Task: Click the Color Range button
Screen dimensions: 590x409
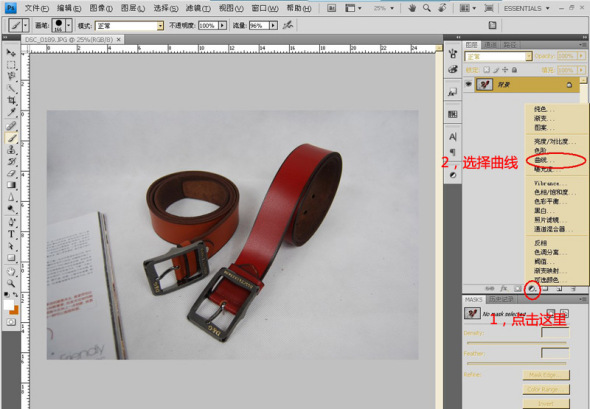Action: click(x=546, y=389)
